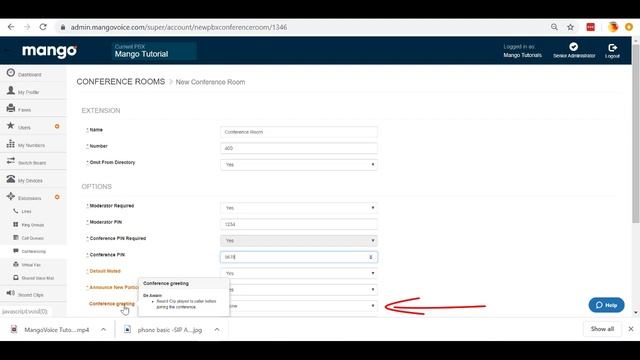The image size is (640, 360).
Task: Open the MangoVoice Tuto mp4 download
Action: pyautogui.click(x=56, y=329)
